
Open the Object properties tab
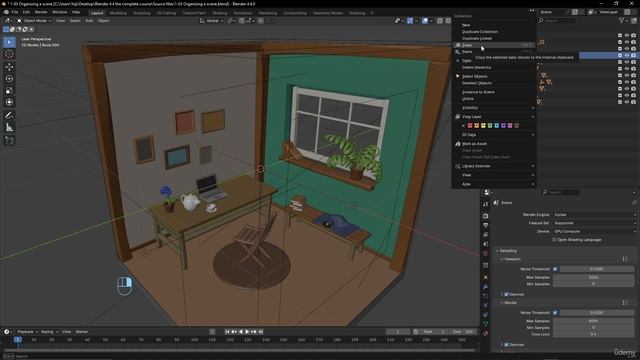click(485, 277)
